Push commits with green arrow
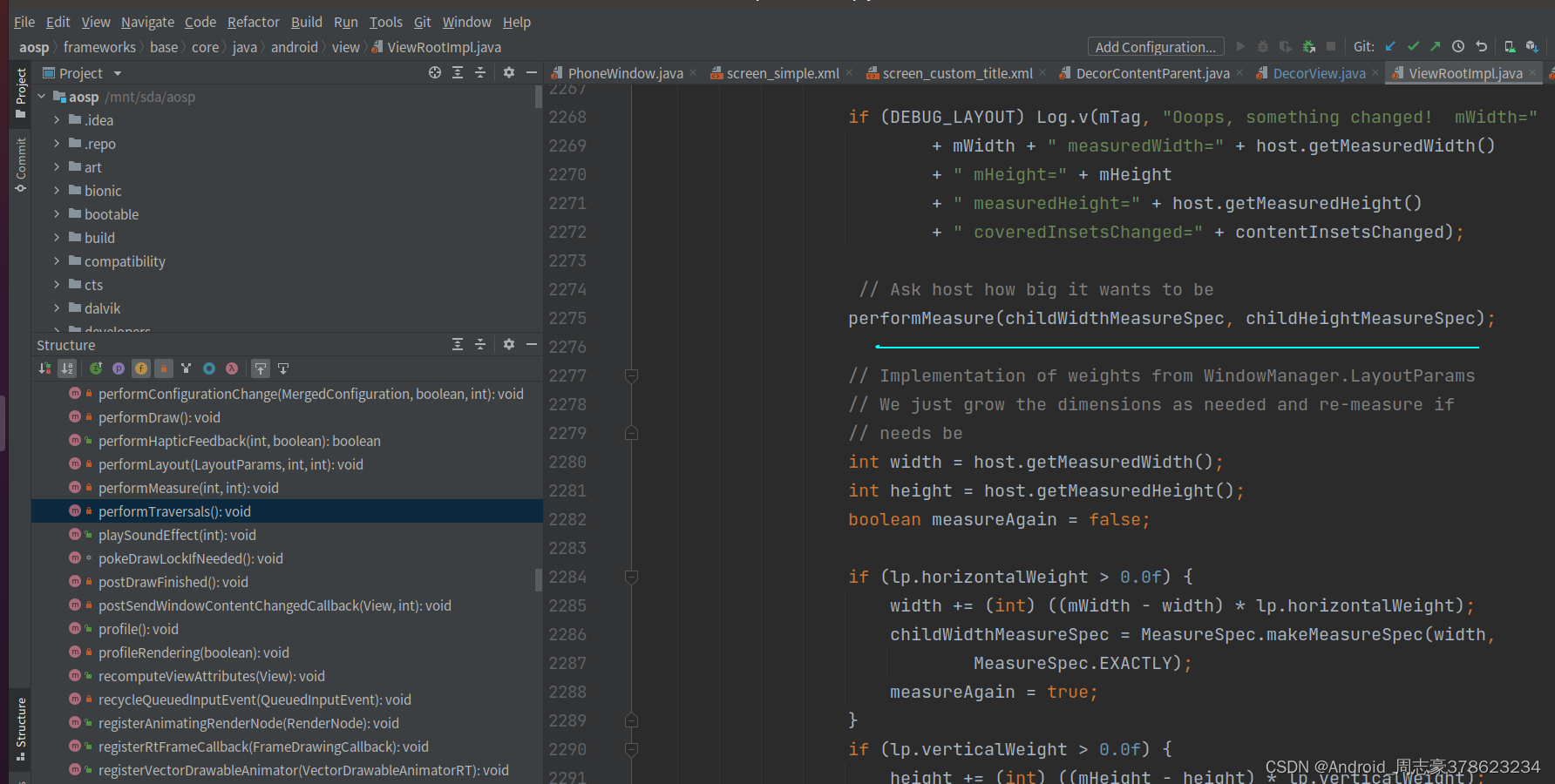 click(x=1436, y=47)
